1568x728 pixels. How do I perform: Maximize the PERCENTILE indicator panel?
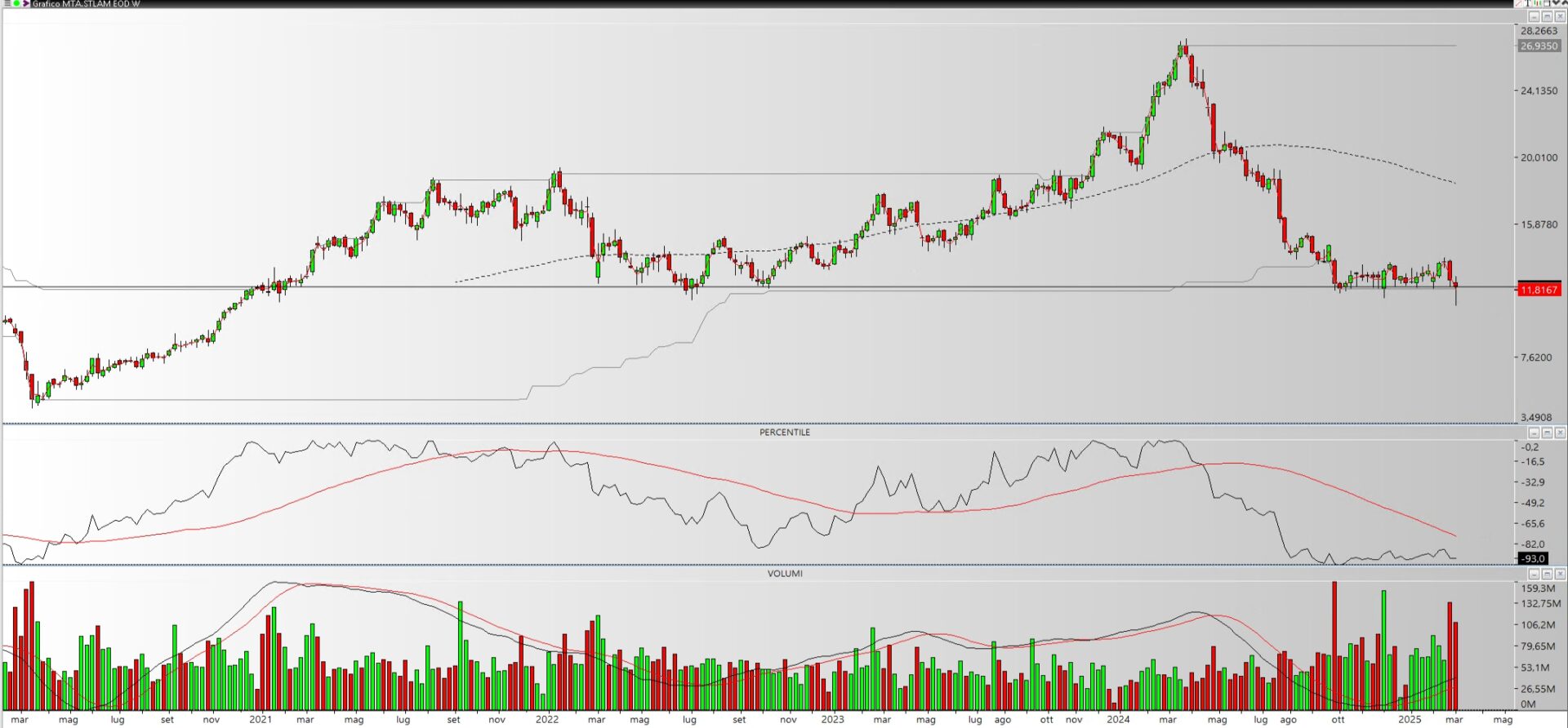(1547, 433)
